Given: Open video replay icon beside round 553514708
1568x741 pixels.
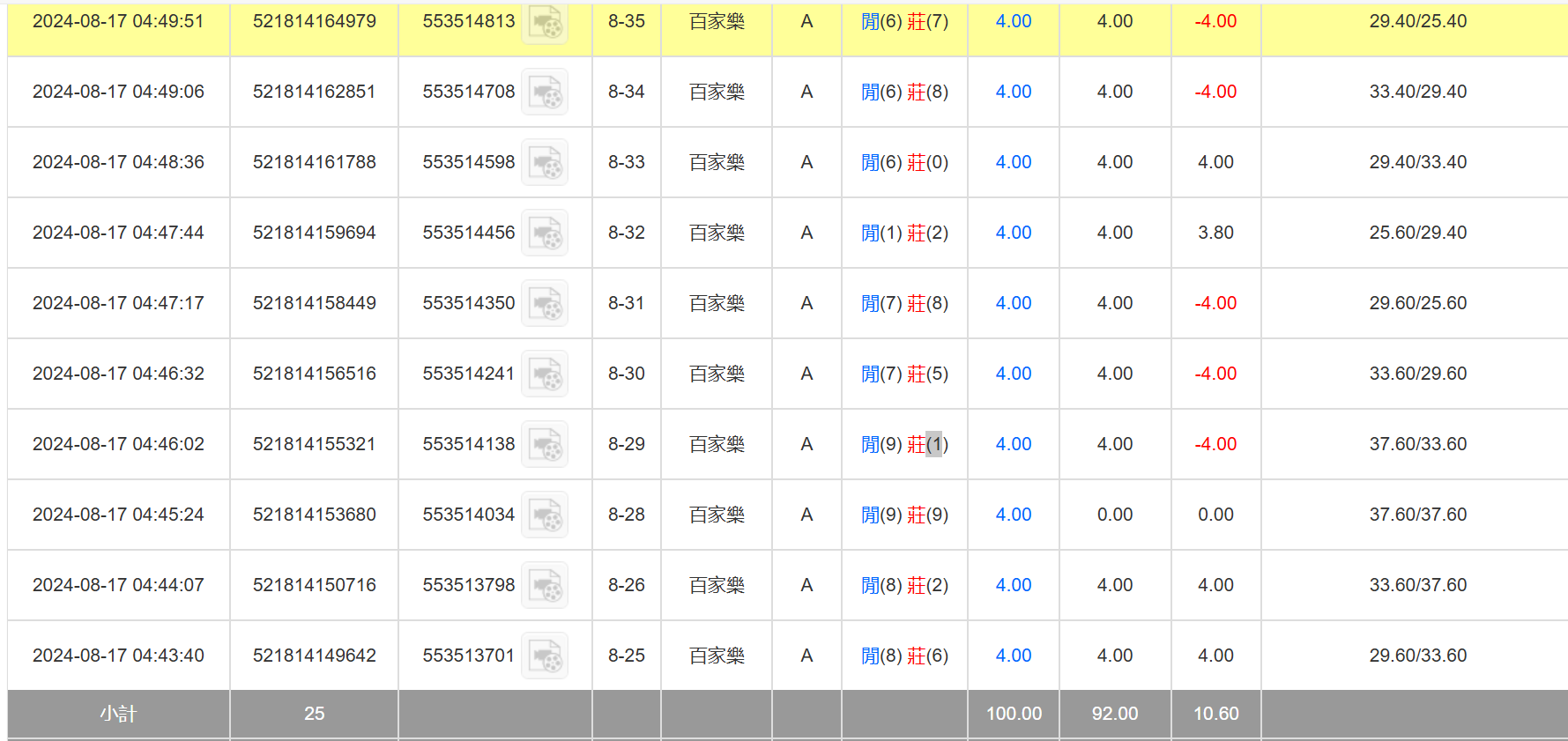Looking at the screenshot, I should click(545, 93).
